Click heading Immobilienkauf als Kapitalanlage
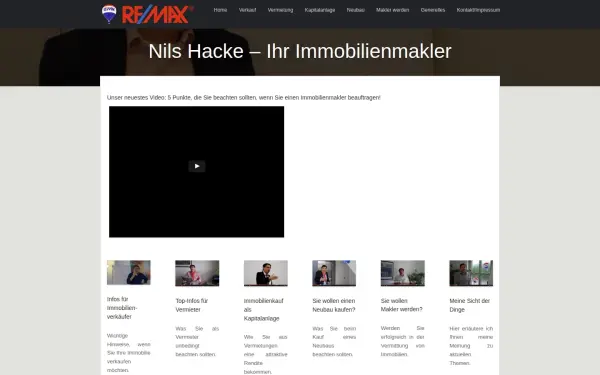The image size is (600, 375). 264,309
